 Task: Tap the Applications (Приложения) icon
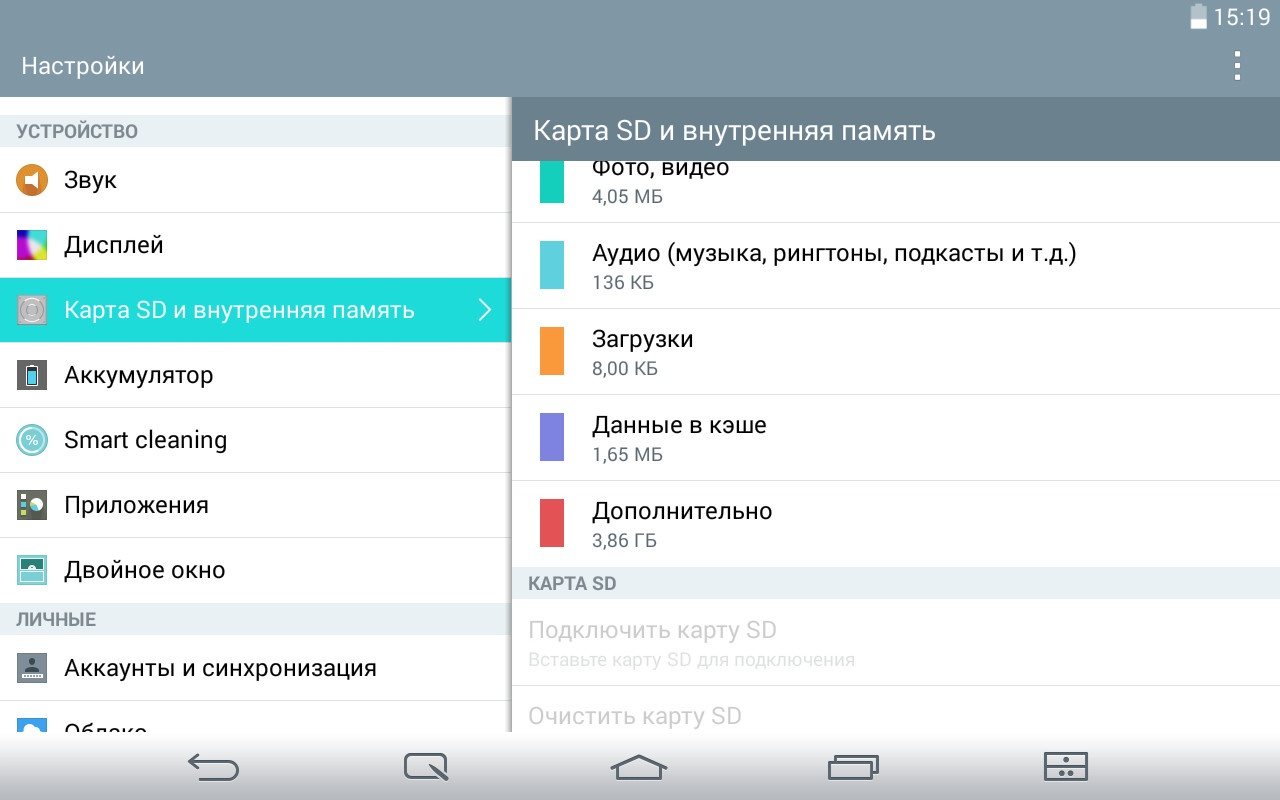click(32, 505)
